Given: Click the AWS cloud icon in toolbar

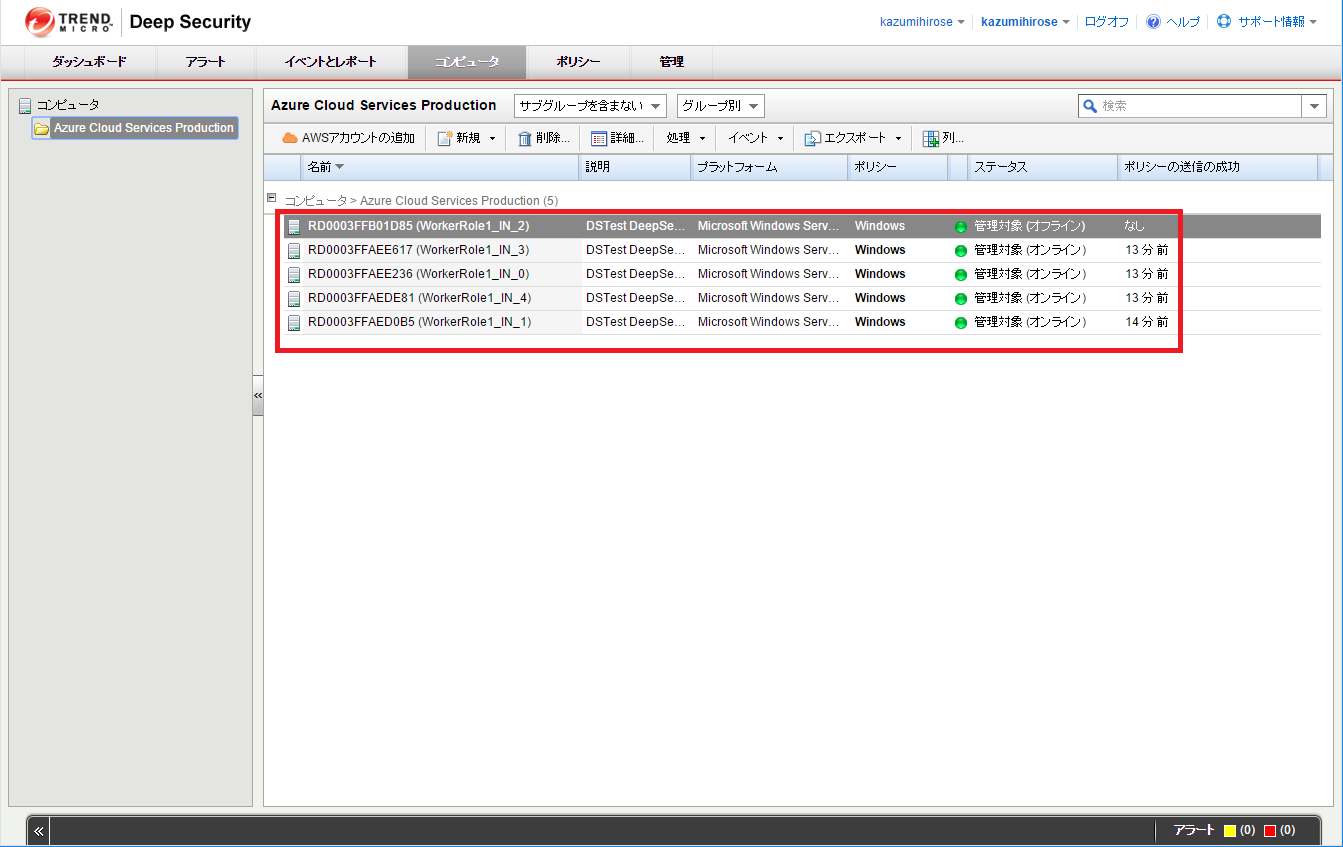Looking at the screenshot, I should (290, 138).
